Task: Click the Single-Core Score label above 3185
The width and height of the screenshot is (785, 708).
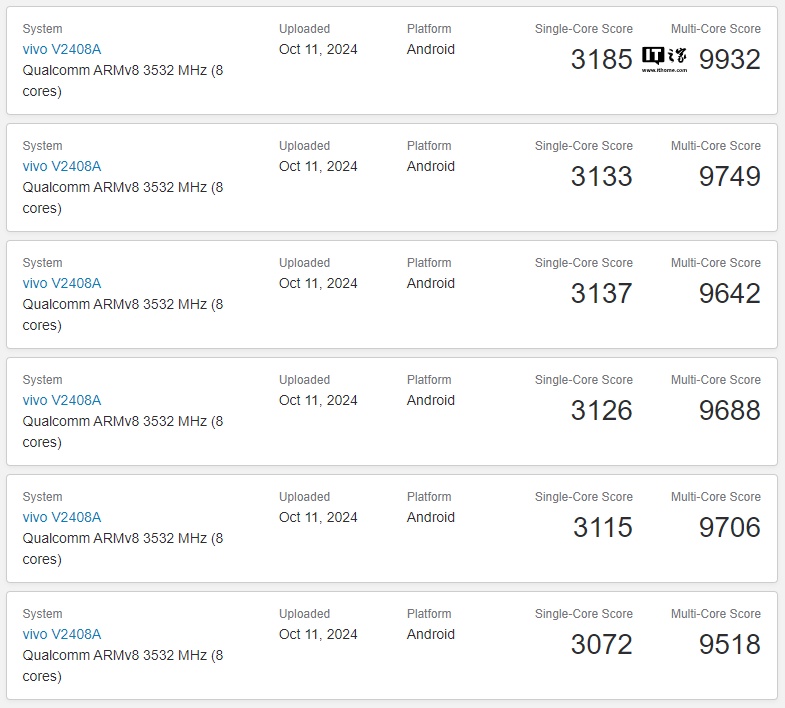Action: click(583, 29)
